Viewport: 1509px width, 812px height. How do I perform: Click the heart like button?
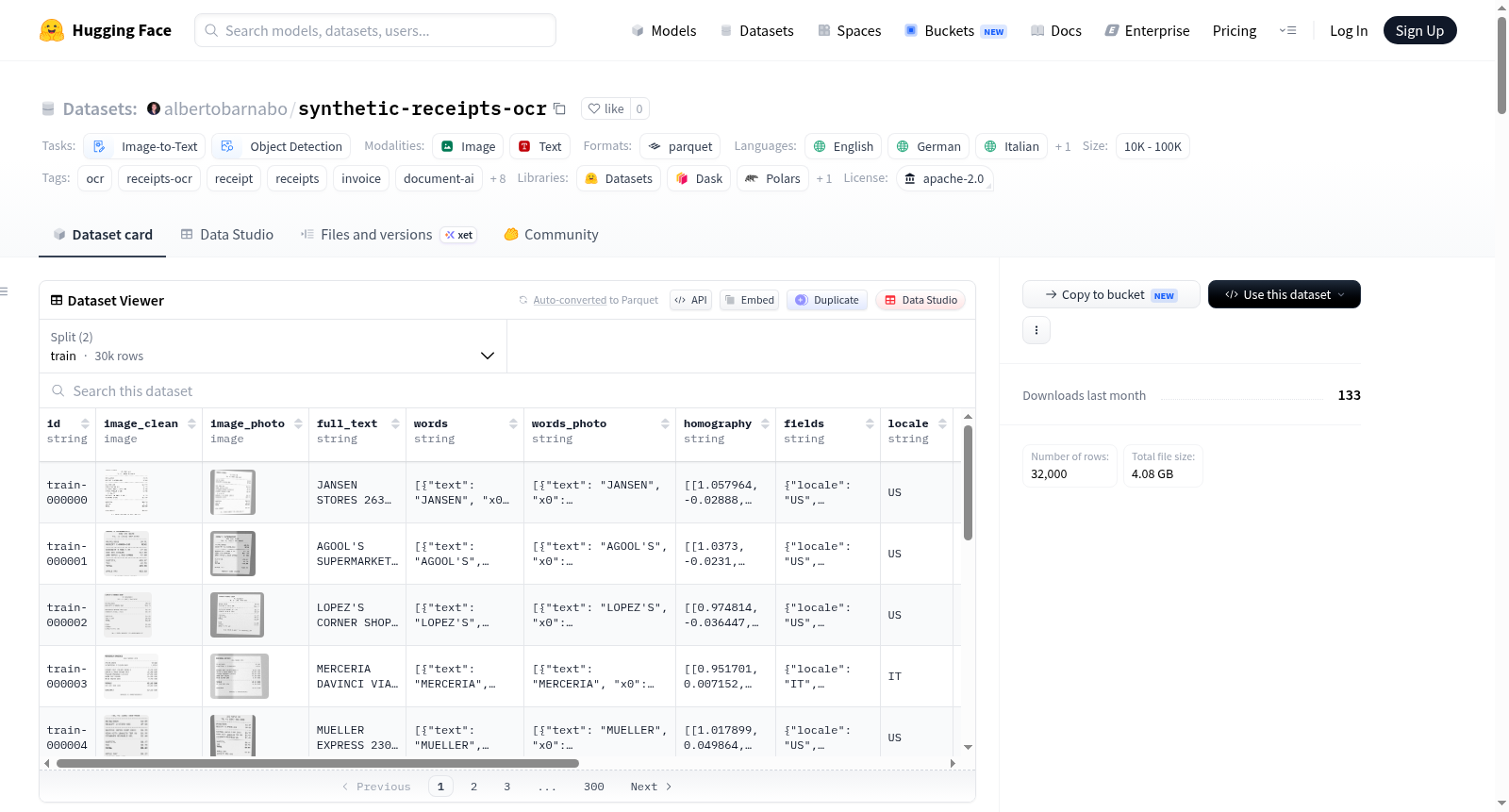[x=605, y=108]
